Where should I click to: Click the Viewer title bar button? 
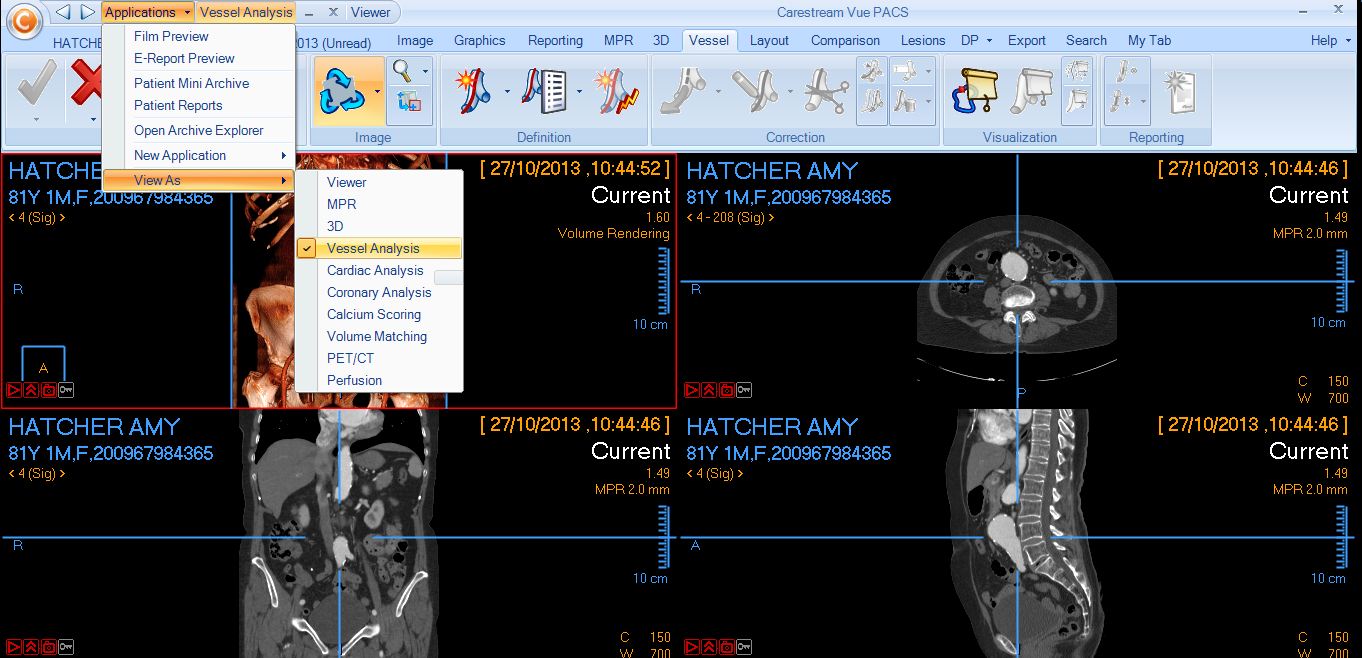(371, 12)
